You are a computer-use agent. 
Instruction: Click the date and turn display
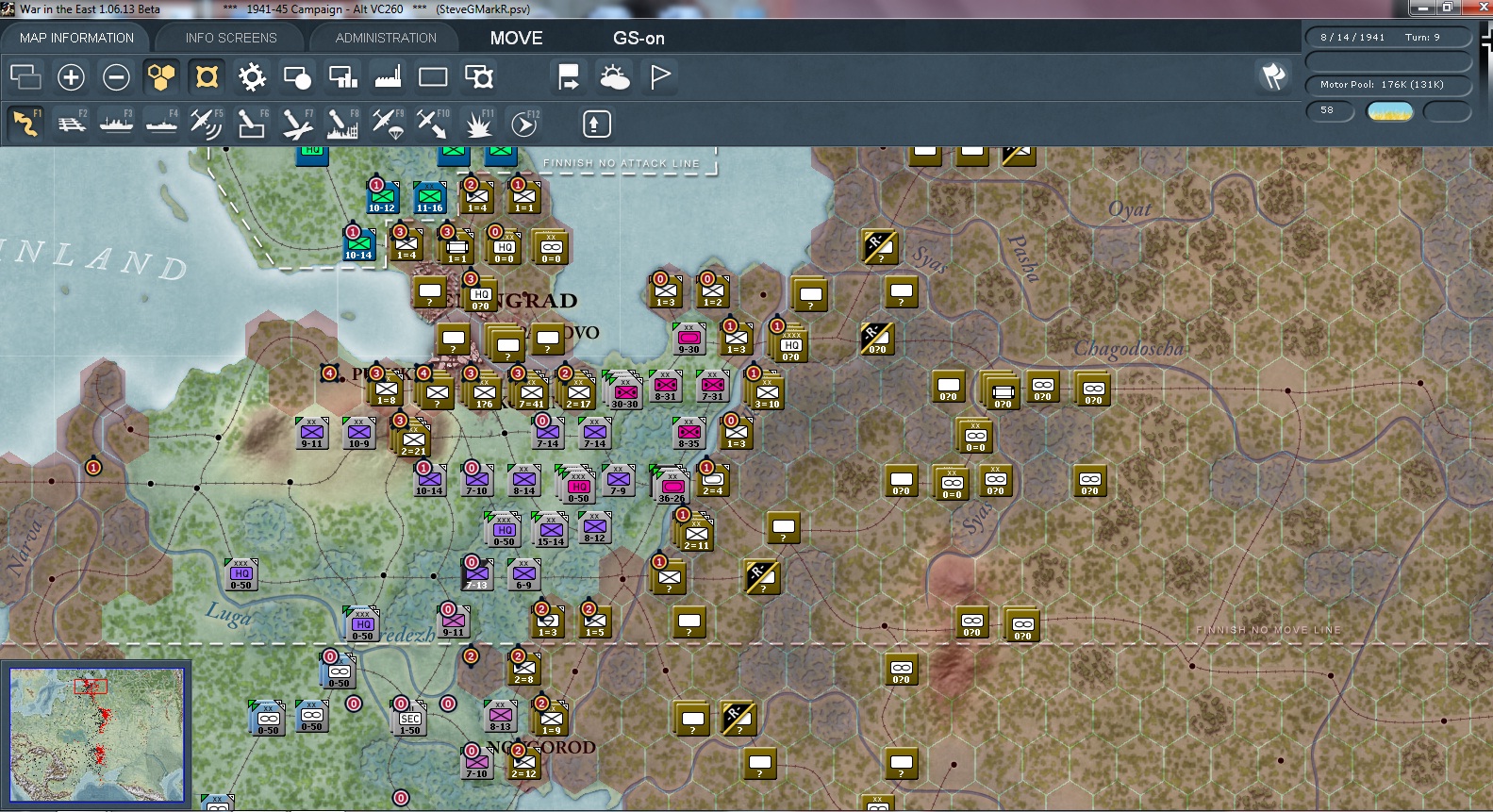click(1388, 37)
